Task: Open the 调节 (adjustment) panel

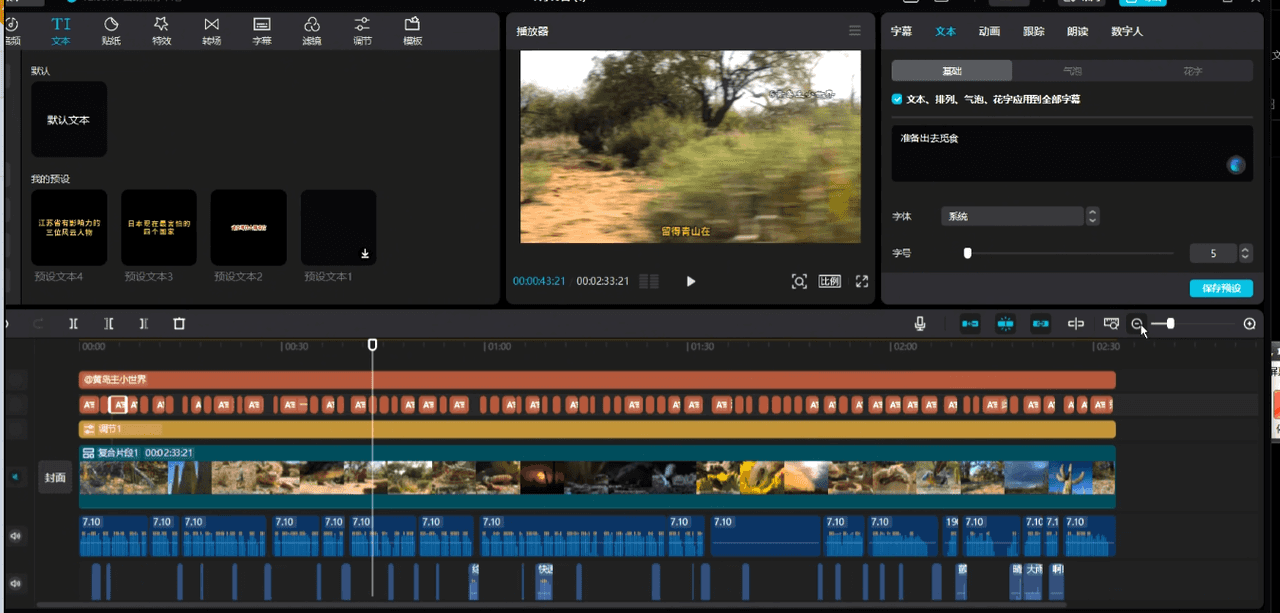Action: tap(362, 30)
